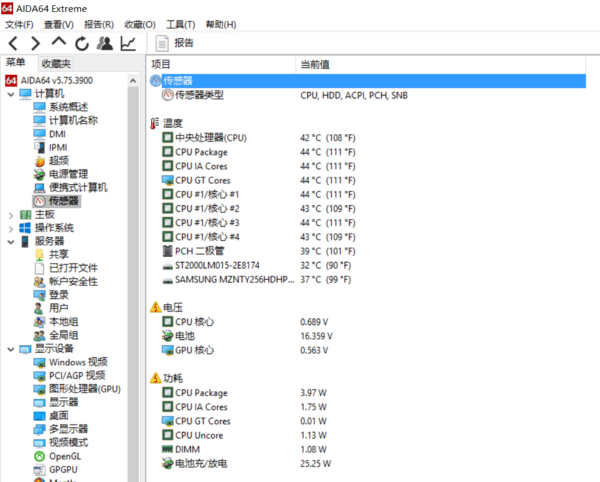
Task: Collapse the 计算机 tree node
Action: click(11, 94)
